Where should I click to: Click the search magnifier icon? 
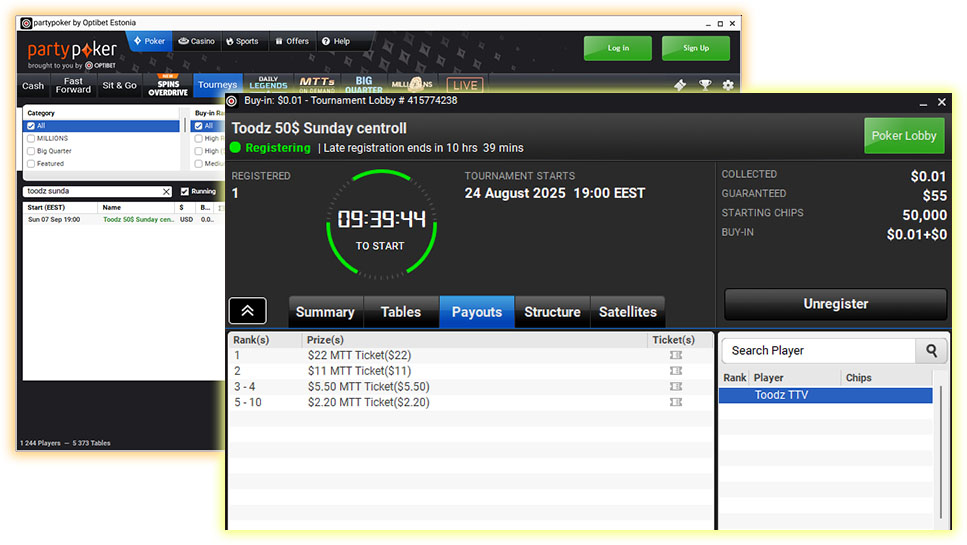click(x=931, y=351)
